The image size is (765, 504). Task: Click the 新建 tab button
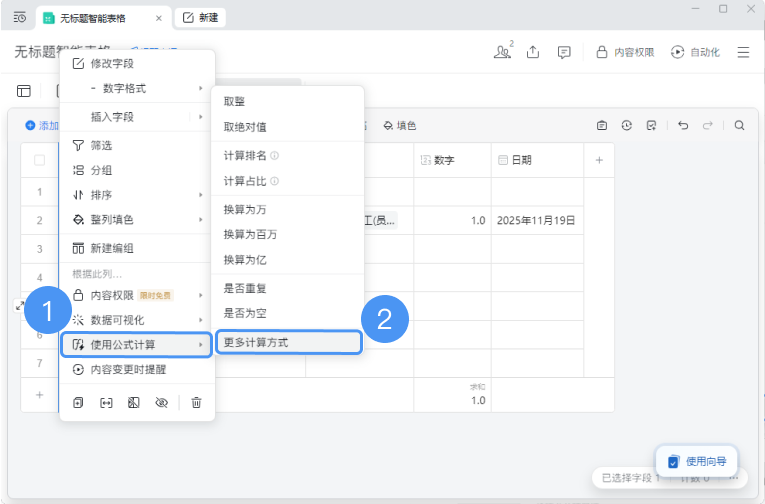[200, 18]
